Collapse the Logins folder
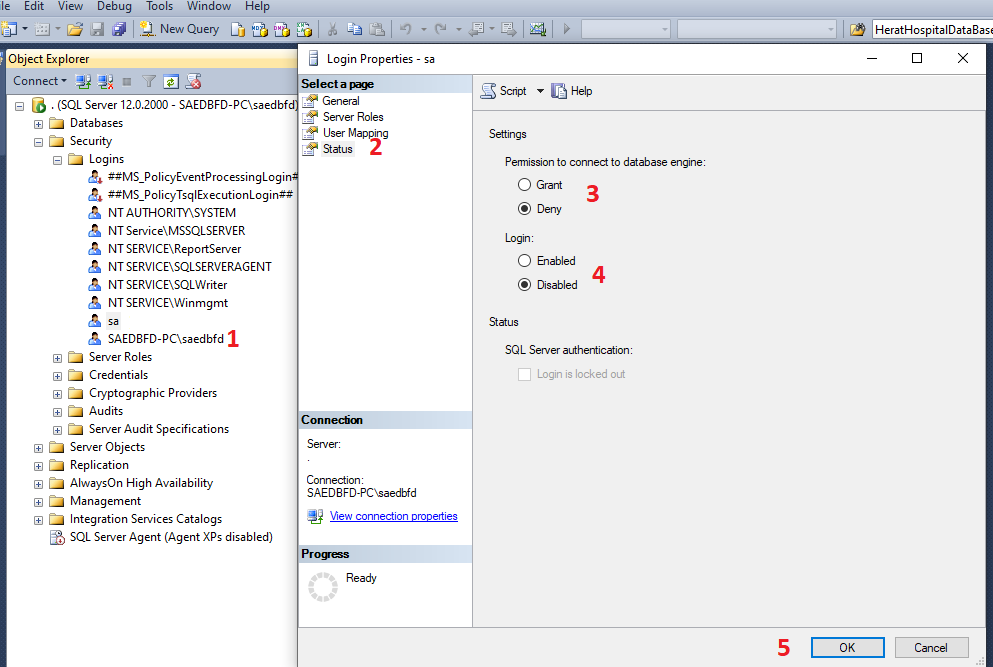The height and width of the screenshot is (667, 993). [58, 160]
